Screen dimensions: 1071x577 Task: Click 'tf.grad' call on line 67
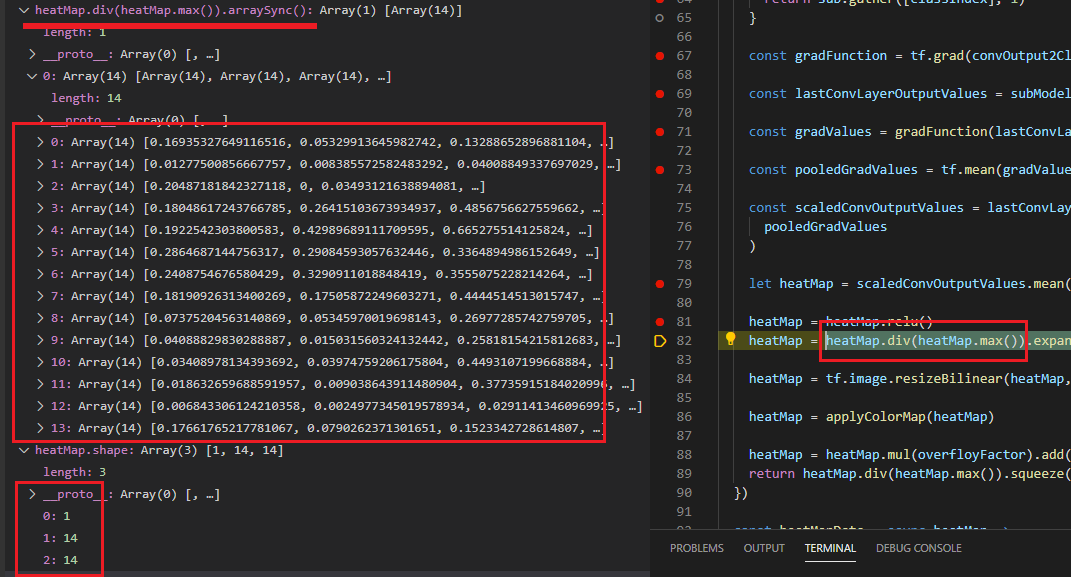point(937,56)
